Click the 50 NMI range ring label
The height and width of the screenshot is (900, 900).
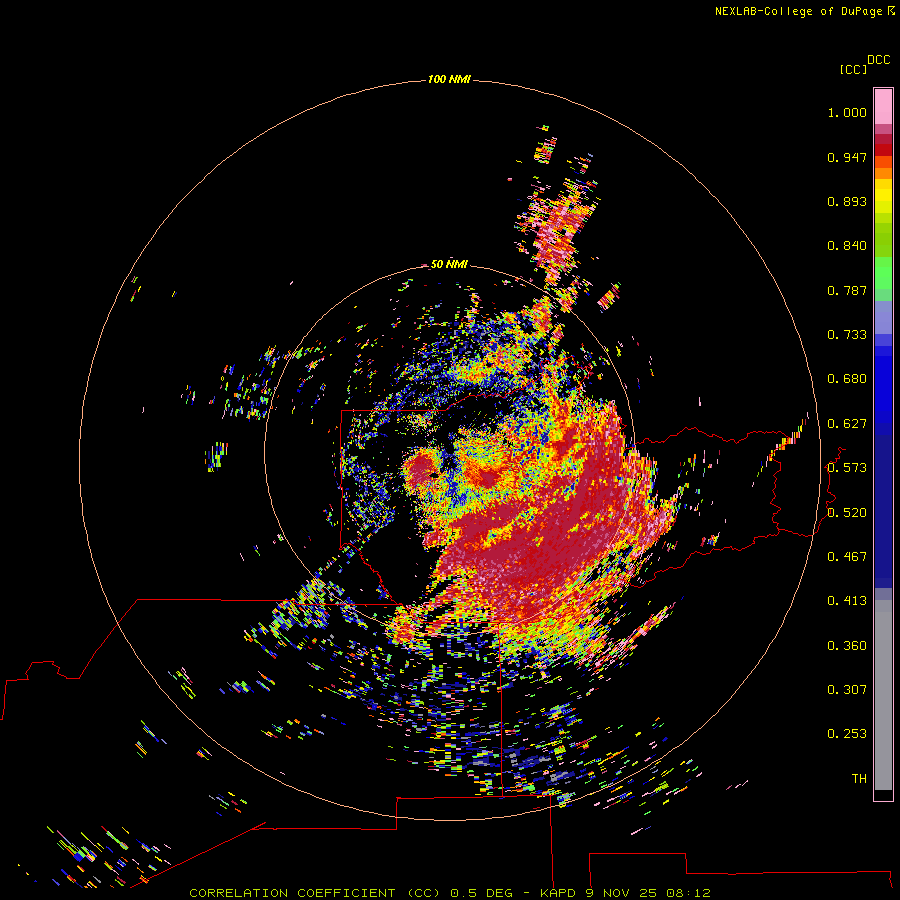pyautogui.click(x=449, y=264)
